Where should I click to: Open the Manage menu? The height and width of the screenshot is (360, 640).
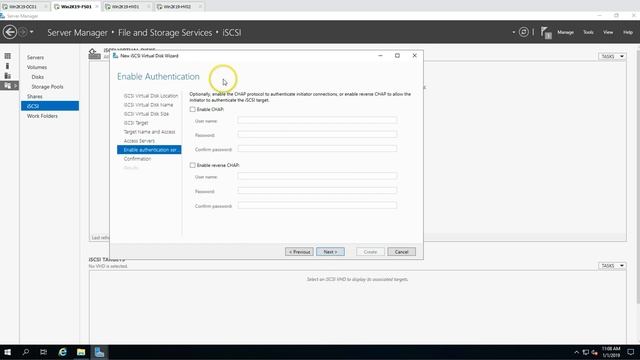565,32
